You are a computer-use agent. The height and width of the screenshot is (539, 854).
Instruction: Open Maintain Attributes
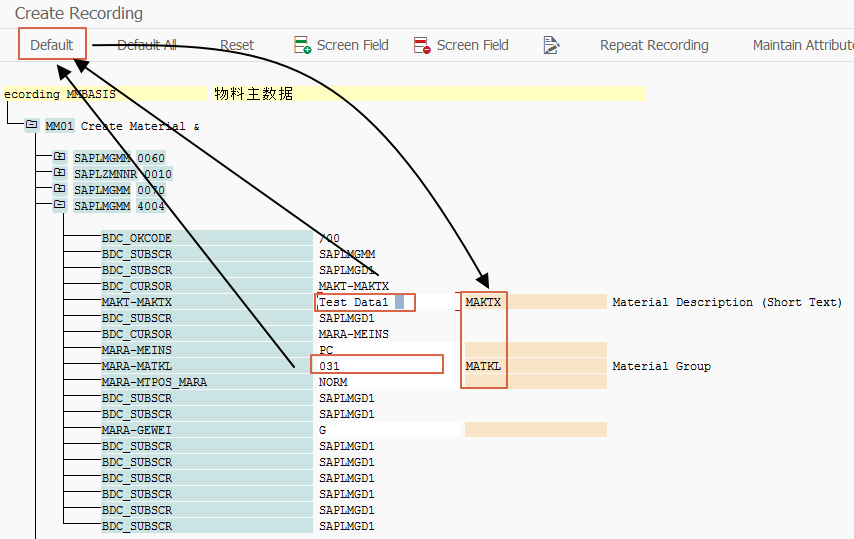point(803,45)
